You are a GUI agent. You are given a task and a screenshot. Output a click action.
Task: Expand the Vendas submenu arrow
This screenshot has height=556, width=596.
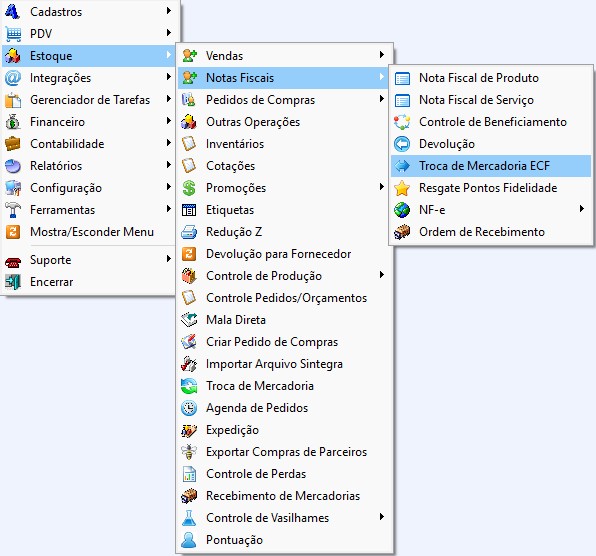coord(382,55)
